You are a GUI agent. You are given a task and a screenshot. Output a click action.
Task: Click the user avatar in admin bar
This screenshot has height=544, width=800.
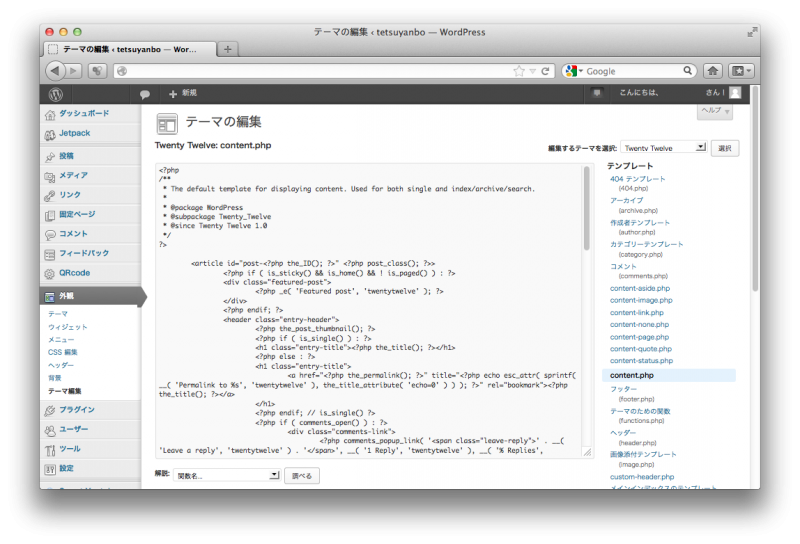pyautogui.click(x=735, y=92)
